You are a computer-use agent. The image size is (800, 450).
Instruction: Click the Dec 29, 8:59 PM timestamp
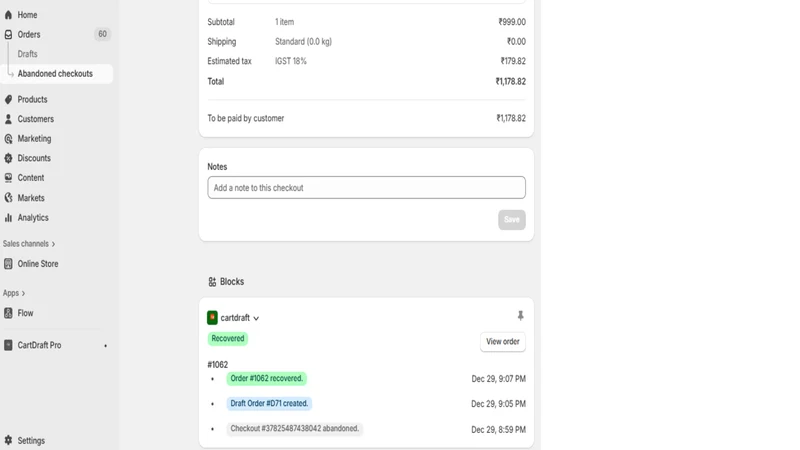[498, 430]
